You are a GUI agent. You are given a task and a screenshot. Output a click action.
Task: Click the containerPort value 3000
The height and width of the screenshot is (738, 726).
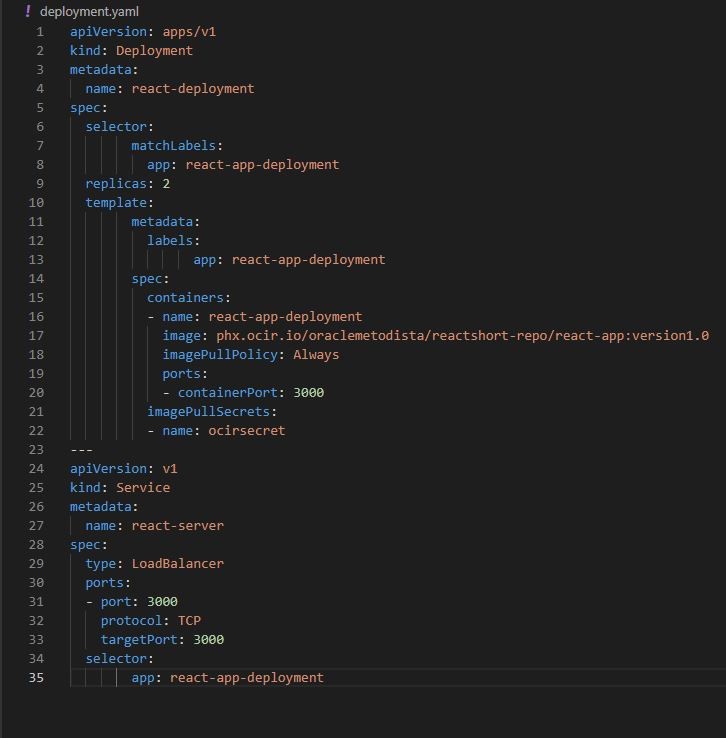[309, 393]
